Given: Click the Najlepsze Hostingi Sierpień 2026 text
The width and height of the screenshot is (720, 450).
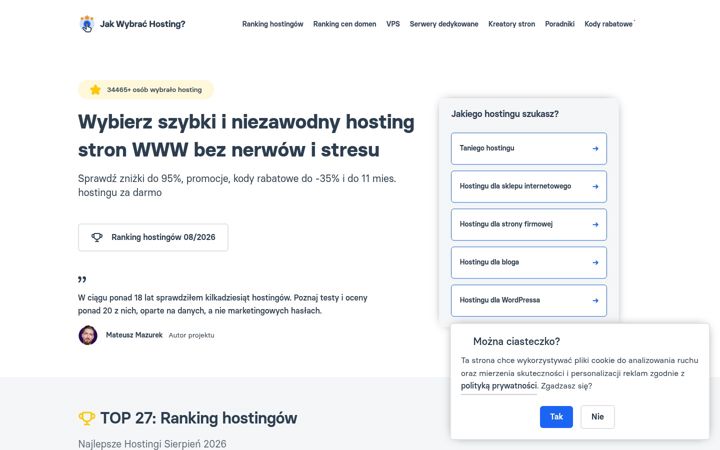Looking at the screenshot, I should pos(152,444).
